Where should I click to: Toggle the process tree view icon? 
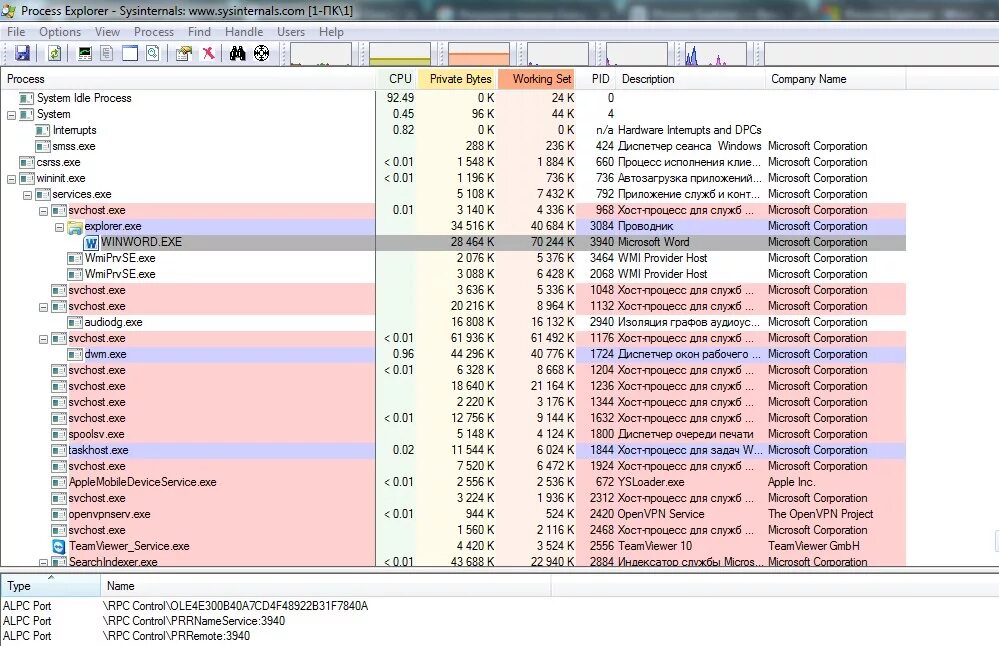pyautogui.click(x=107, y=54)
